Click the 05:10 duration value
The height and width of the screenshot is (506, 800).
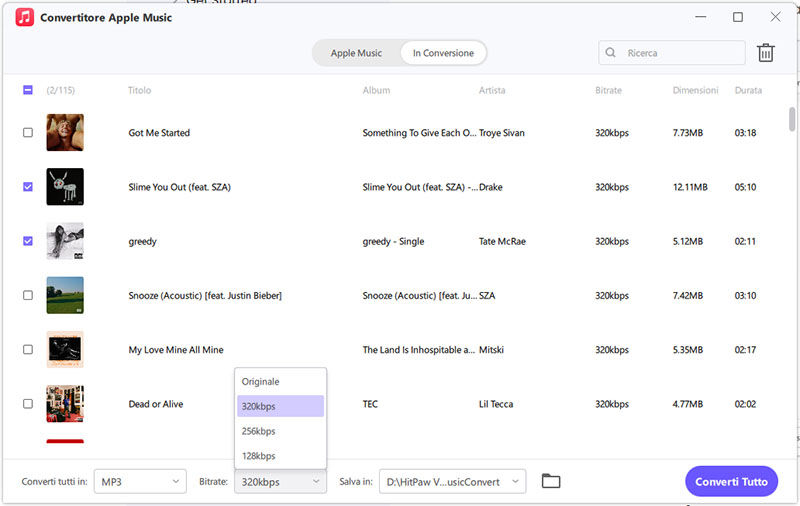click(745, 187)
